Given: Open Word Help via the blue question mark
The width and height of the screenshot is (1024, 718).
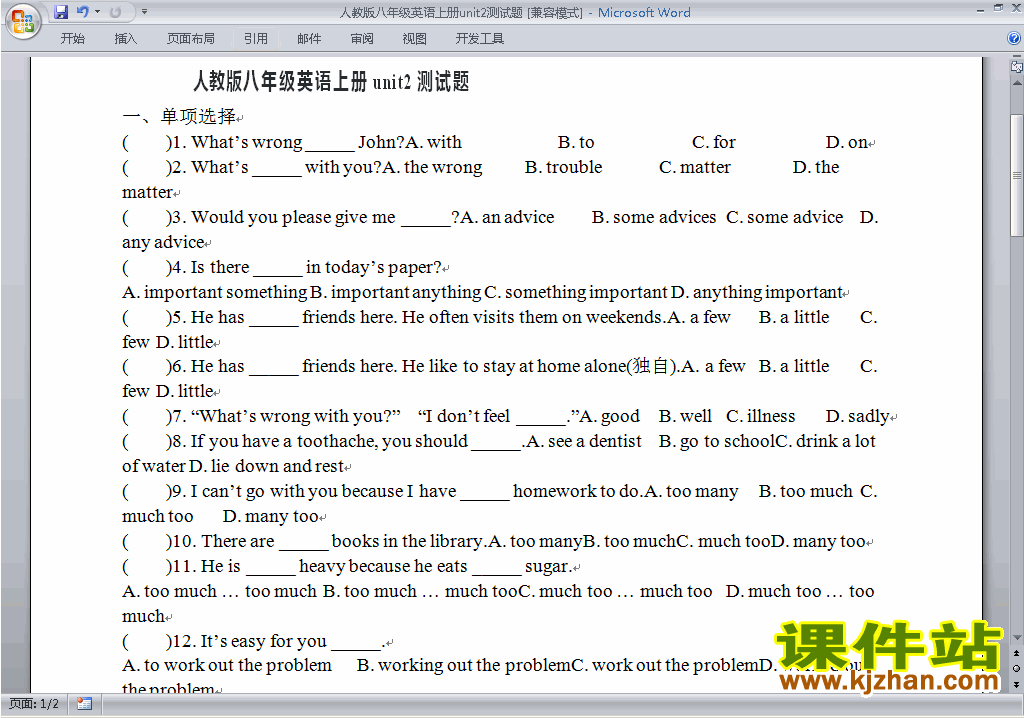Looking at the screenshot, I should point(1014,39).
